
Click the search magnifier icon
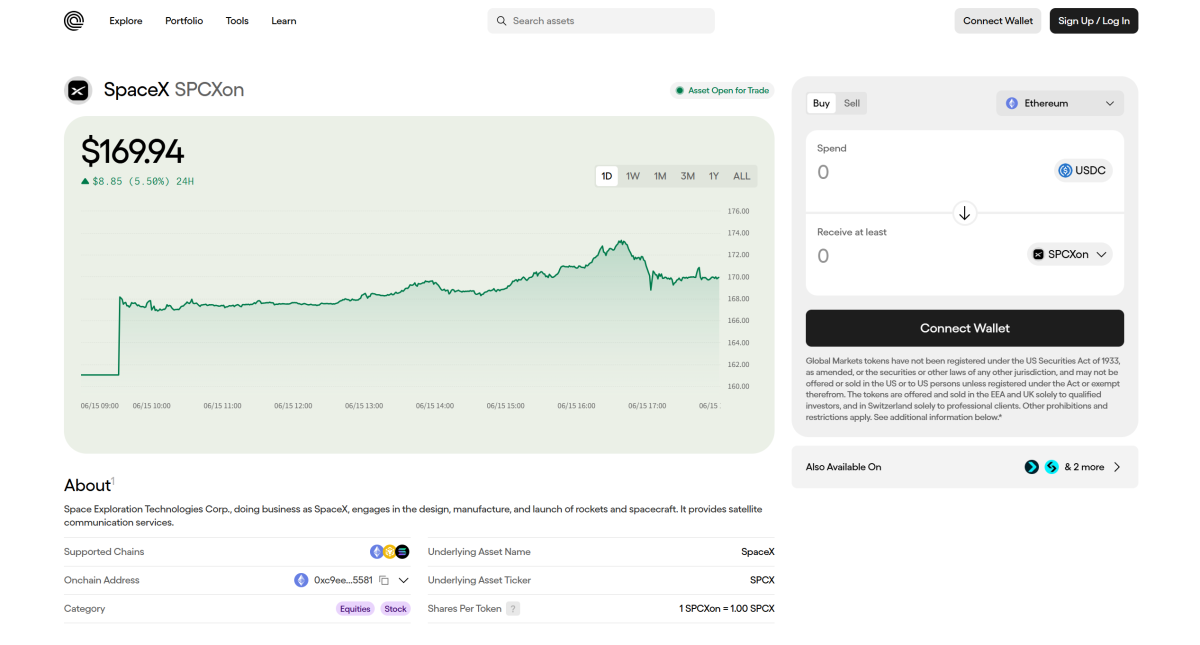tap(502, 21)
